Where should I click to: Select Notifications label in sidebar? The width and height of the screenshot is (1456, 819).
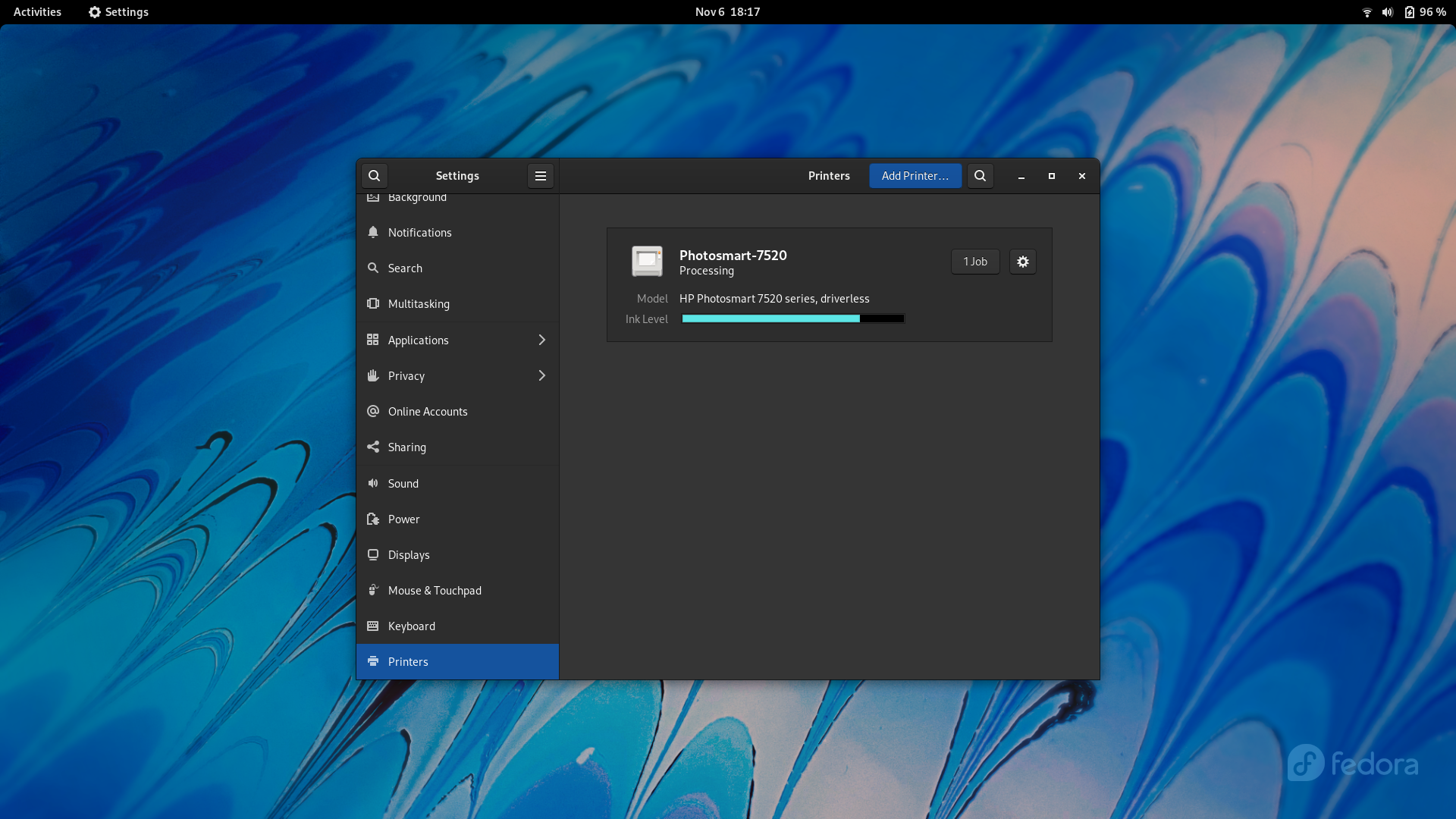pos(420,233)
